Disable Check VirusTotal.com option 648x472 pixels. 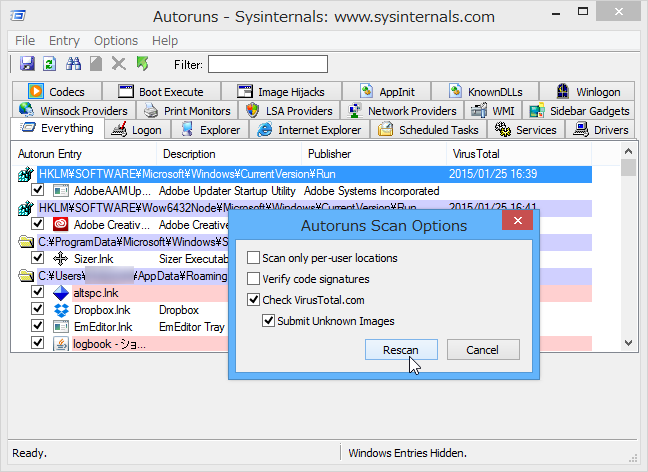tap(253, 300)
